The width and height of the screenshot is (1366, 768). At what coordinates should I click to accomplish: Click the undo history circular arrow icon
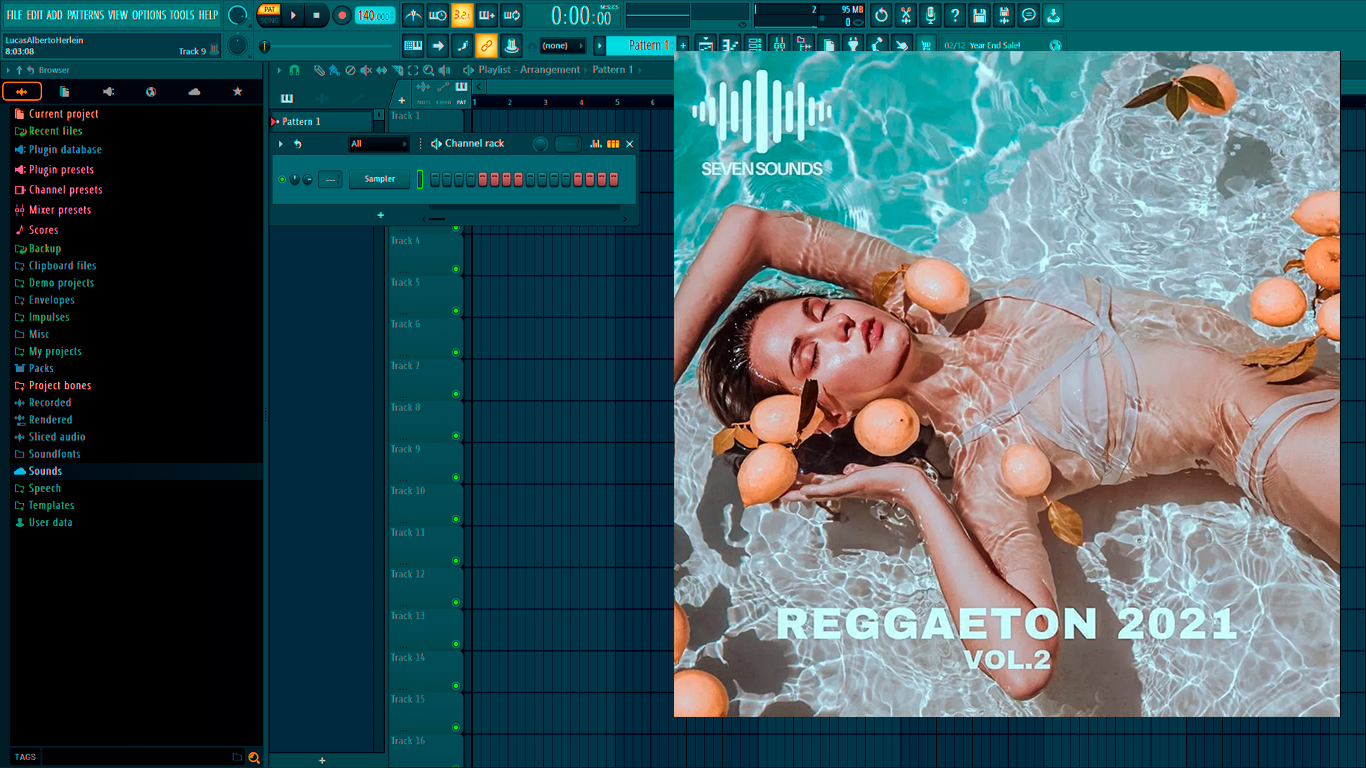tap(881, 15)
